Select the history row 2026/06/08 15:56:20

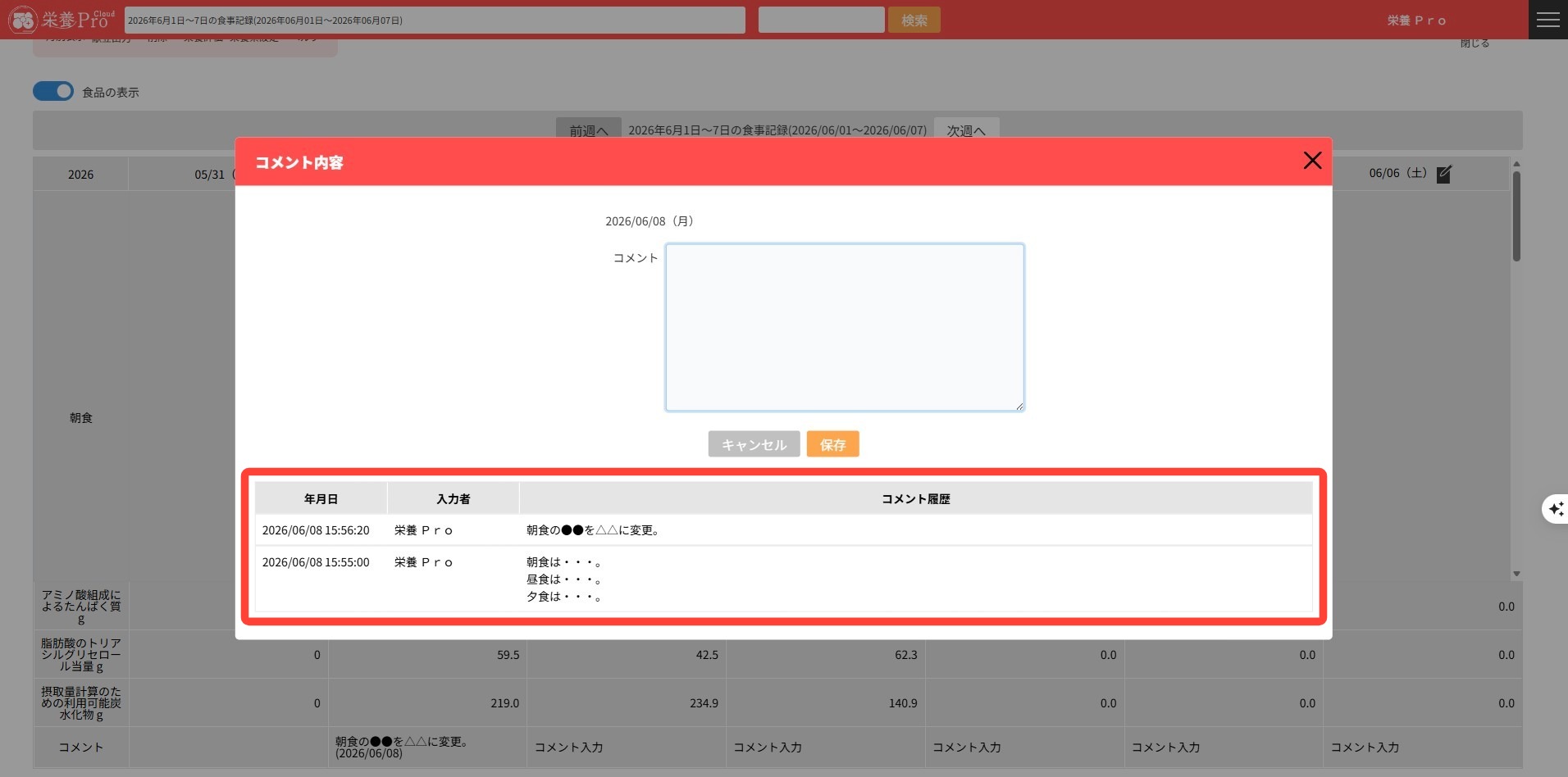click(x=783, y=530)
